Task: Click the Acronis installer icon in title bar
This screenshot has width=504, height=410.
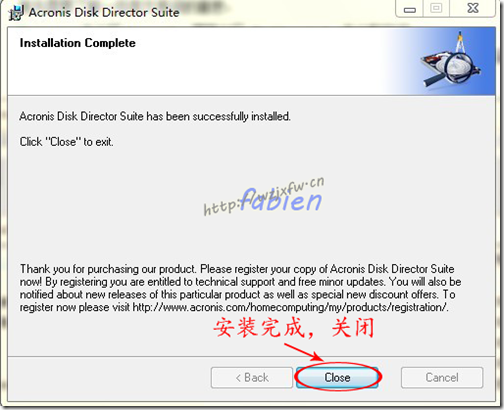Action: [x=16, y=13]
